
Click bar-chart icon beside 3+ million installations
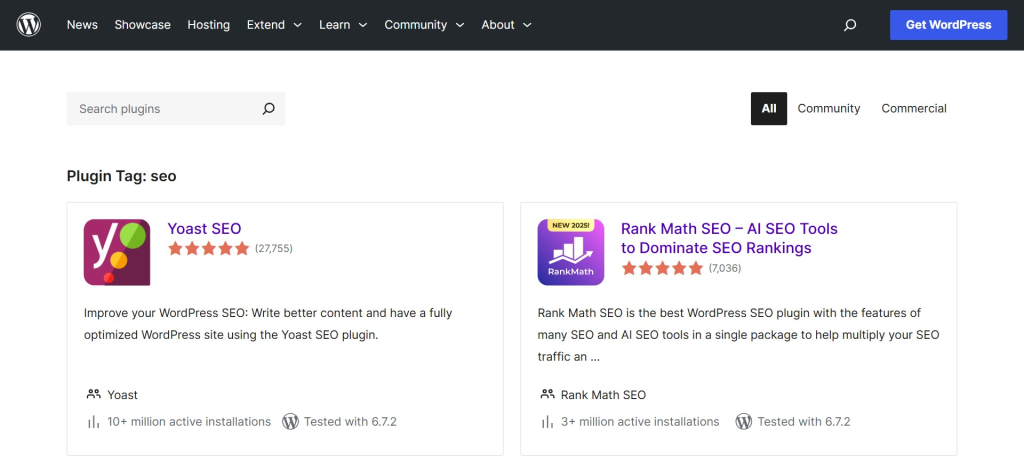pos(547,422)
